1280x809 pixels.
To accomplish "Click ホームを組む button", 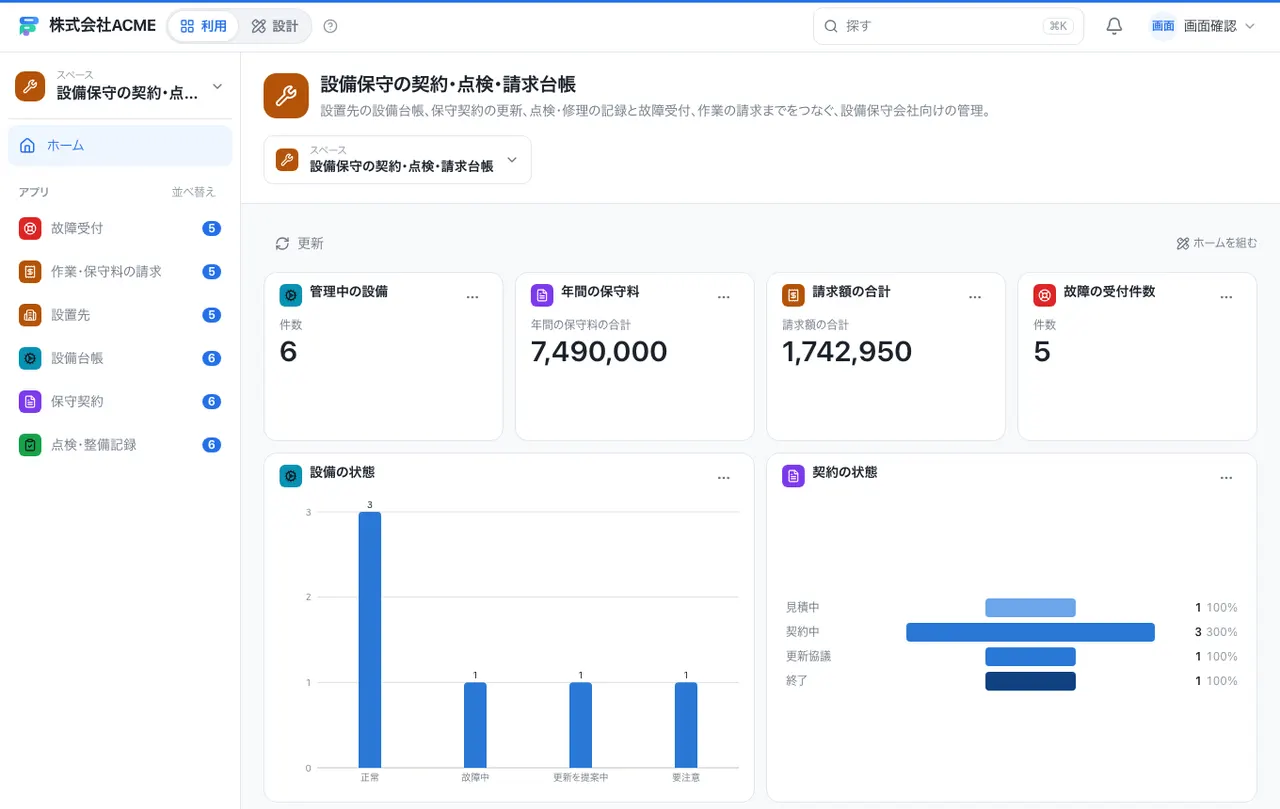I will click(1217, 243).
